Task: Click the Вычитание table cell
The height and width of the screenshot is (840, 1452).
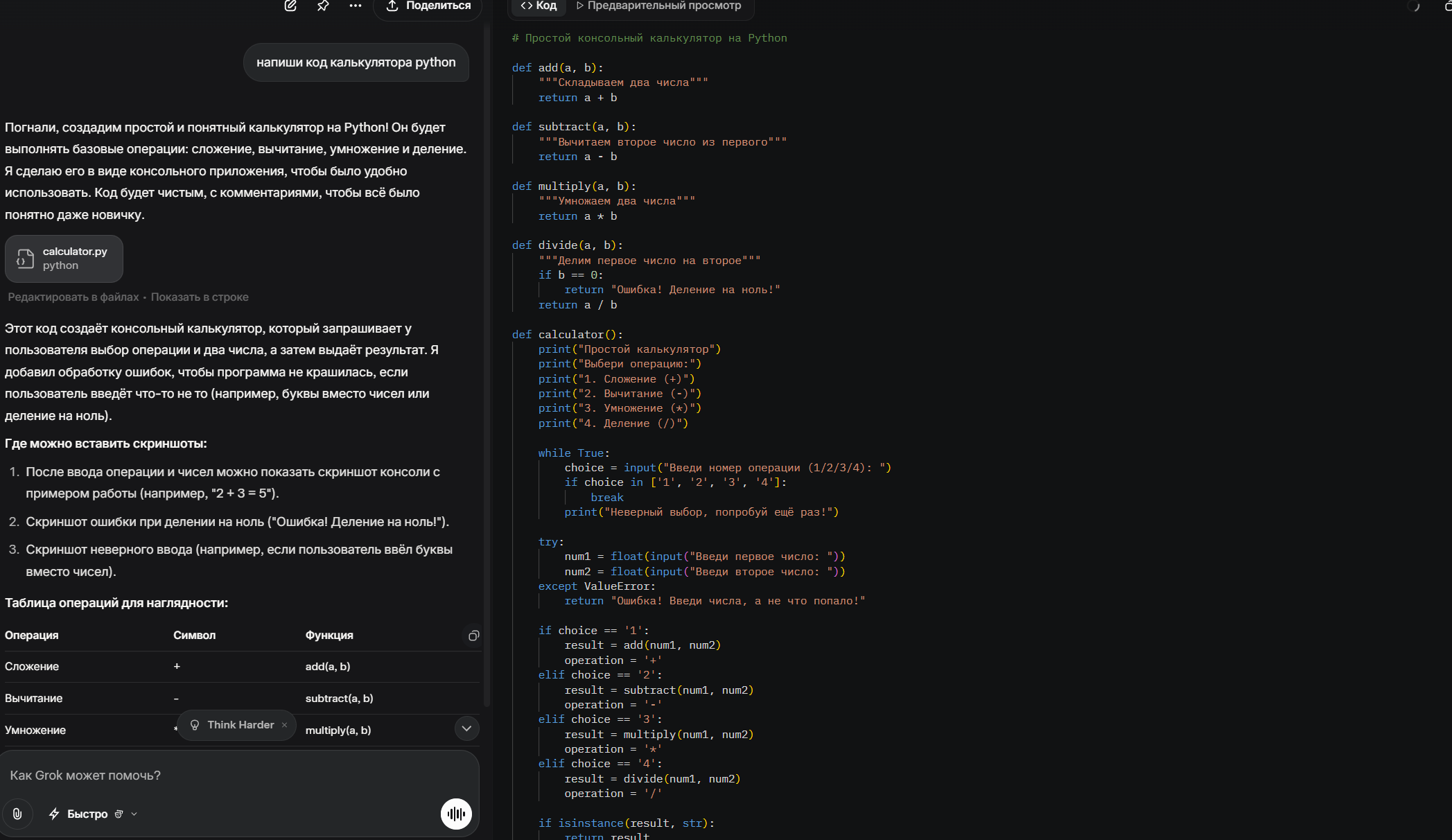Action: 34,699
